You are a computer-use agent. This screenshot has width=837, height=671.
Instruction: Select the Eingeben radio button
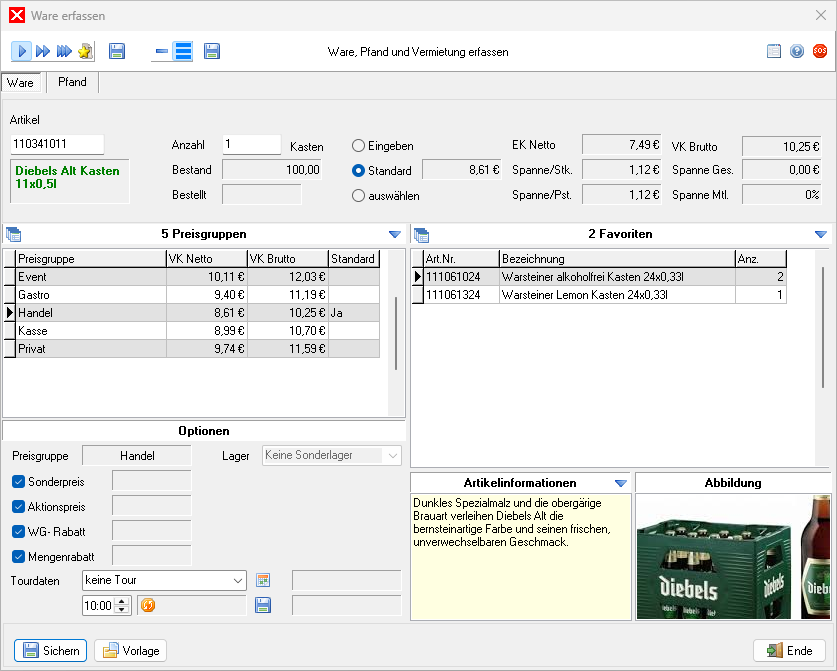(359, 146)
